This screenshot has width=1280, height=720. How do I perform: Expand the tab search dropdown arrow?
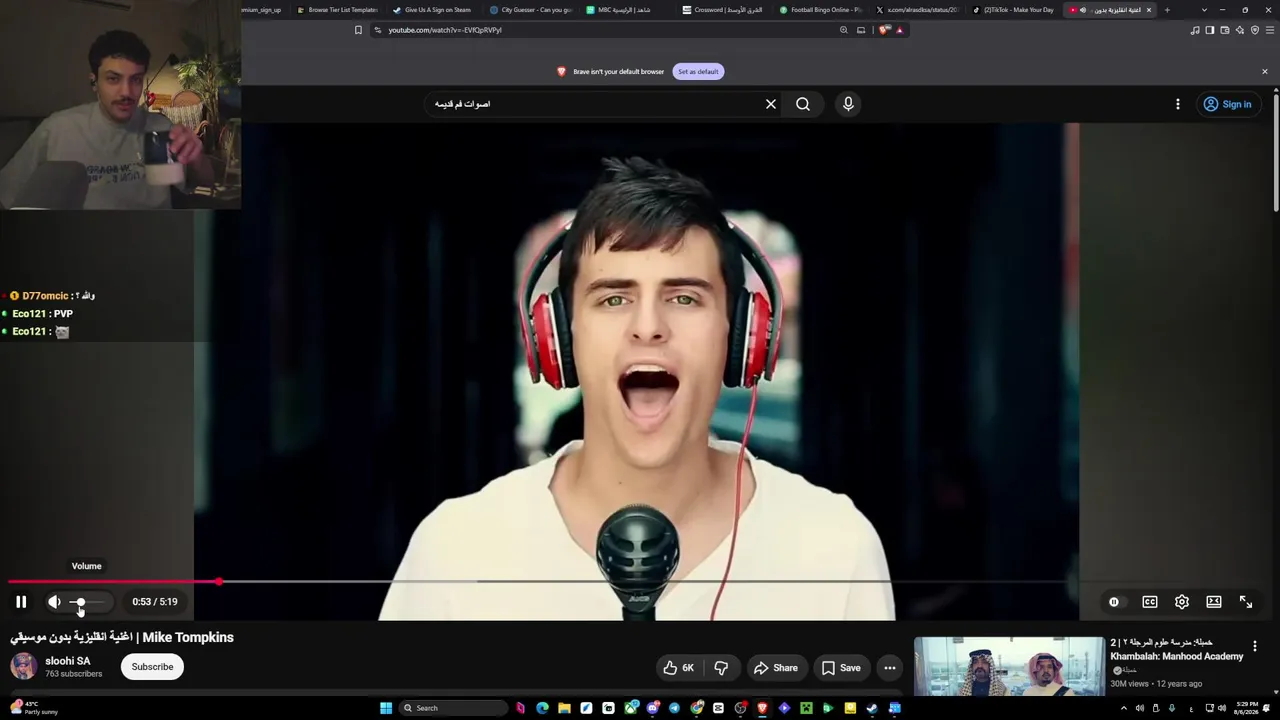[x=1204, y=10]
